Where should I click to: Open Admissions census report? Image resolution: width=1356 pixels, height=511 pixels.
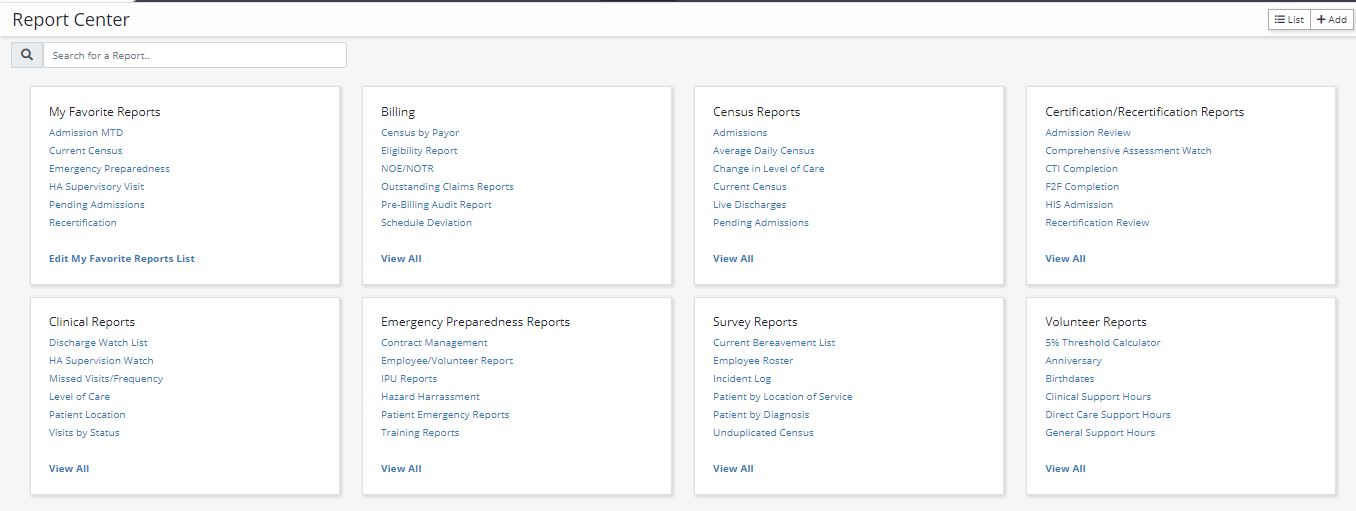(740, 133)
